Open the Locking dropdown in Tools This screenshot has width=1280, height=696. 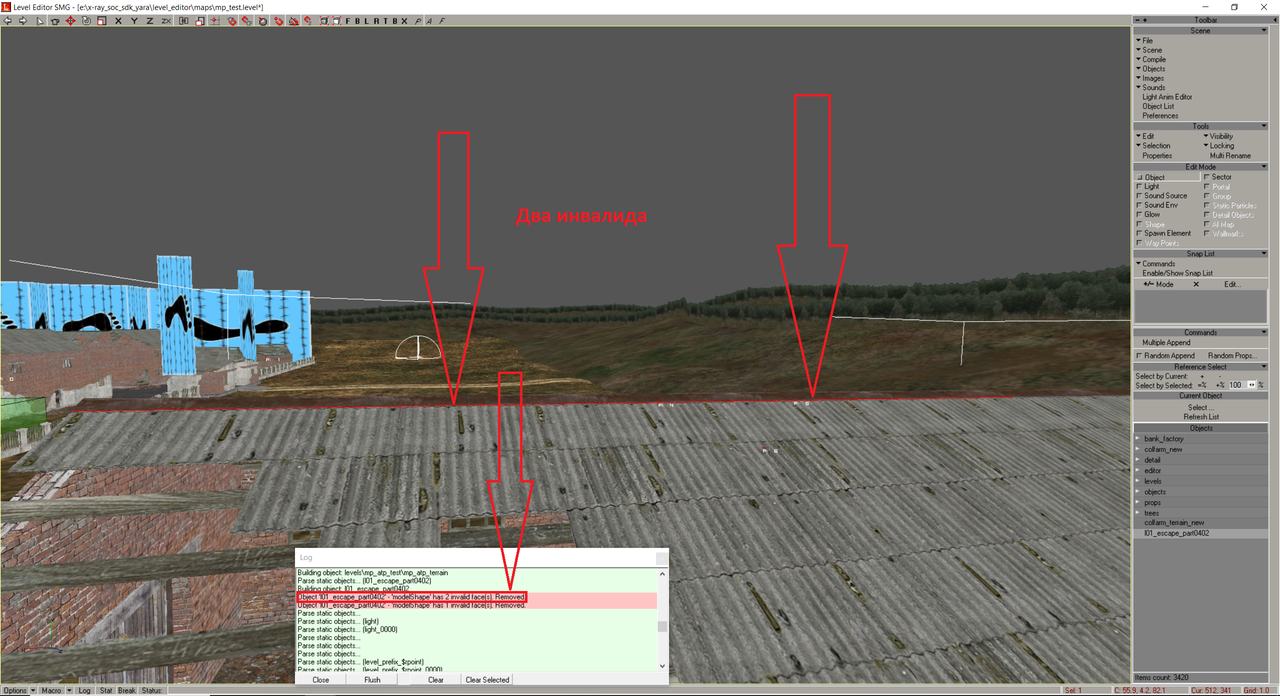click(1218, 146)
